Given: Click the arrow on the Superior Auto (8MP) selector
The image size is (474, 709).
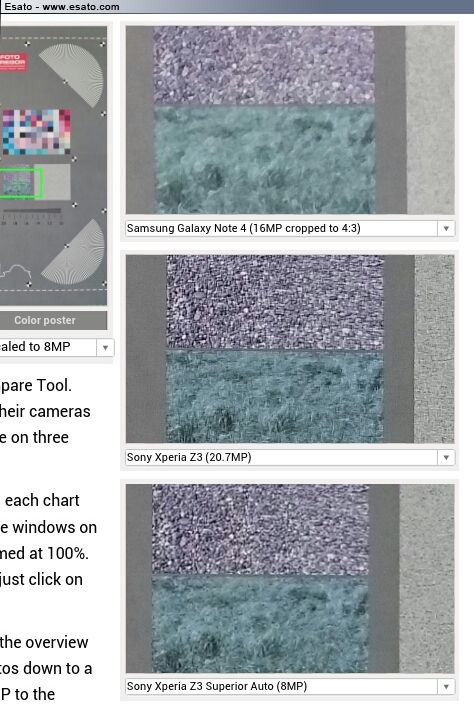Looking at the screenshot, I should pyautogui.click(x=446, y=686).
